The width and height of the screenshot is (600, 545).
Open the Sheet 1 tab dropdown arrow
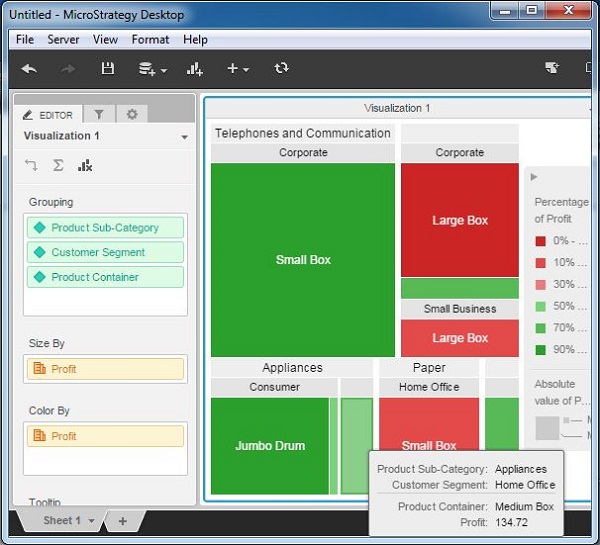(x=92, y=521)
